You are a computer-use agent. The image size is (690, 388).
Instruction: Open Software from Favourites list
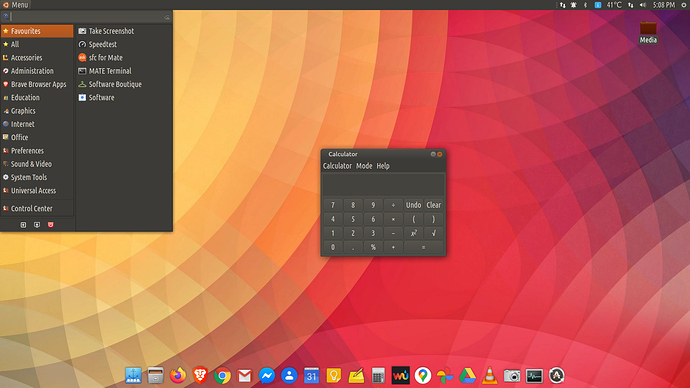124,97
